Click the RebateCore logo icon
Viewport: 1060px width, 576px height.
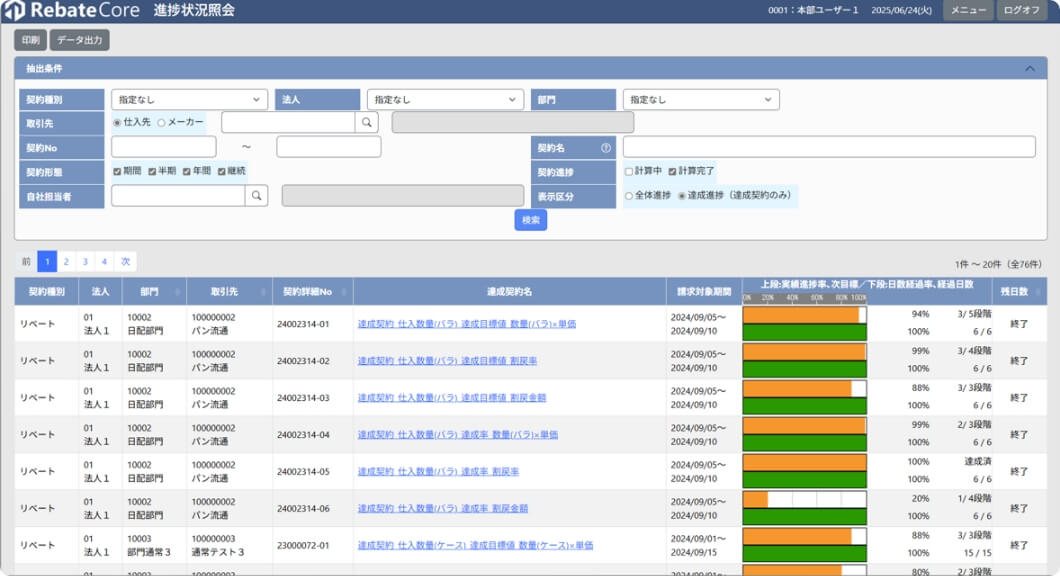pyautogui.click(x=13, y=11)
